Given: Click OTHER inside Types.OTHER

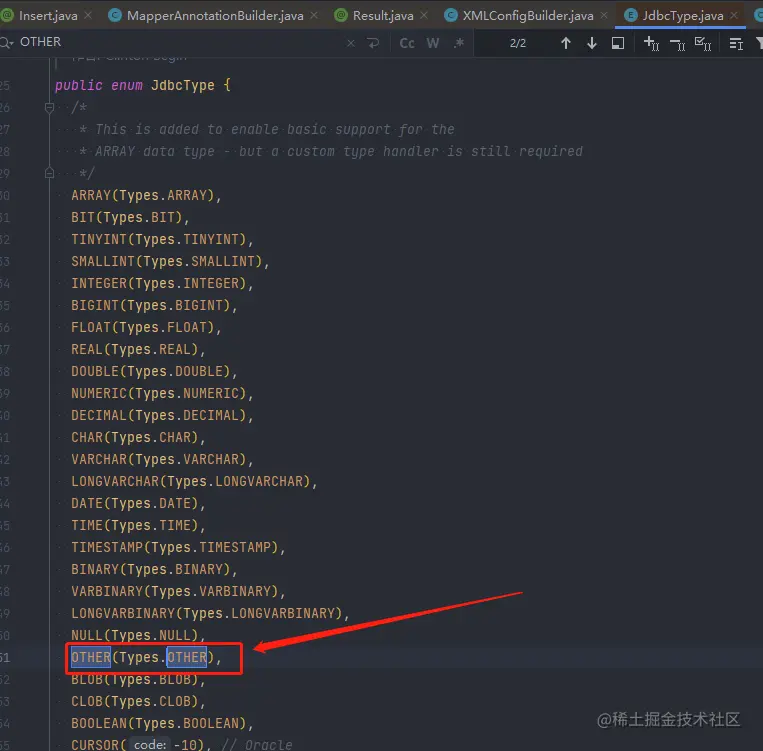Looking at the screenshot, I should tap(187, 658).
